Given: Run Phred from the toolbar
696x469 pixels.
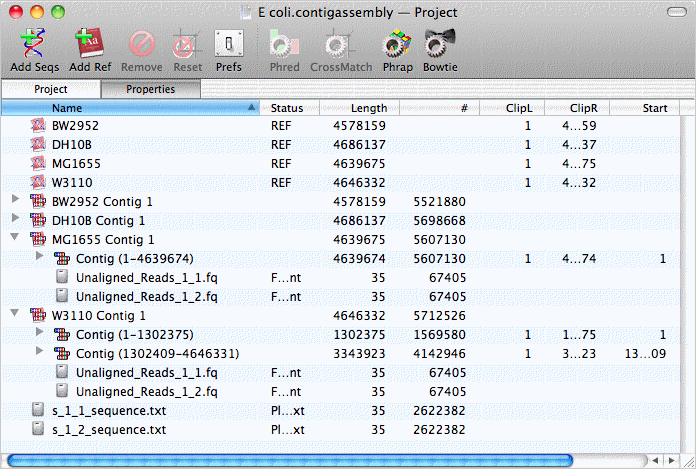Looking at the screenshot, I should click(284, 43).
